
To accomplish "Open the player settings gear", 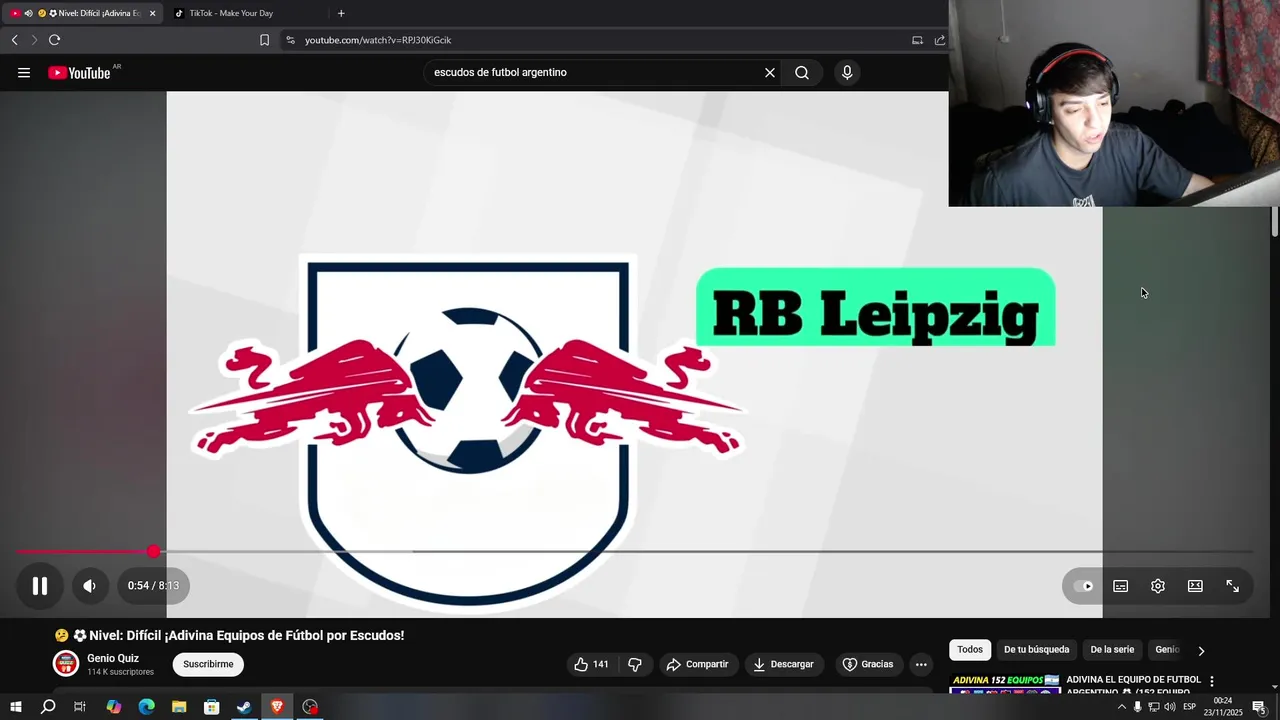I will tap(1158, 586).
